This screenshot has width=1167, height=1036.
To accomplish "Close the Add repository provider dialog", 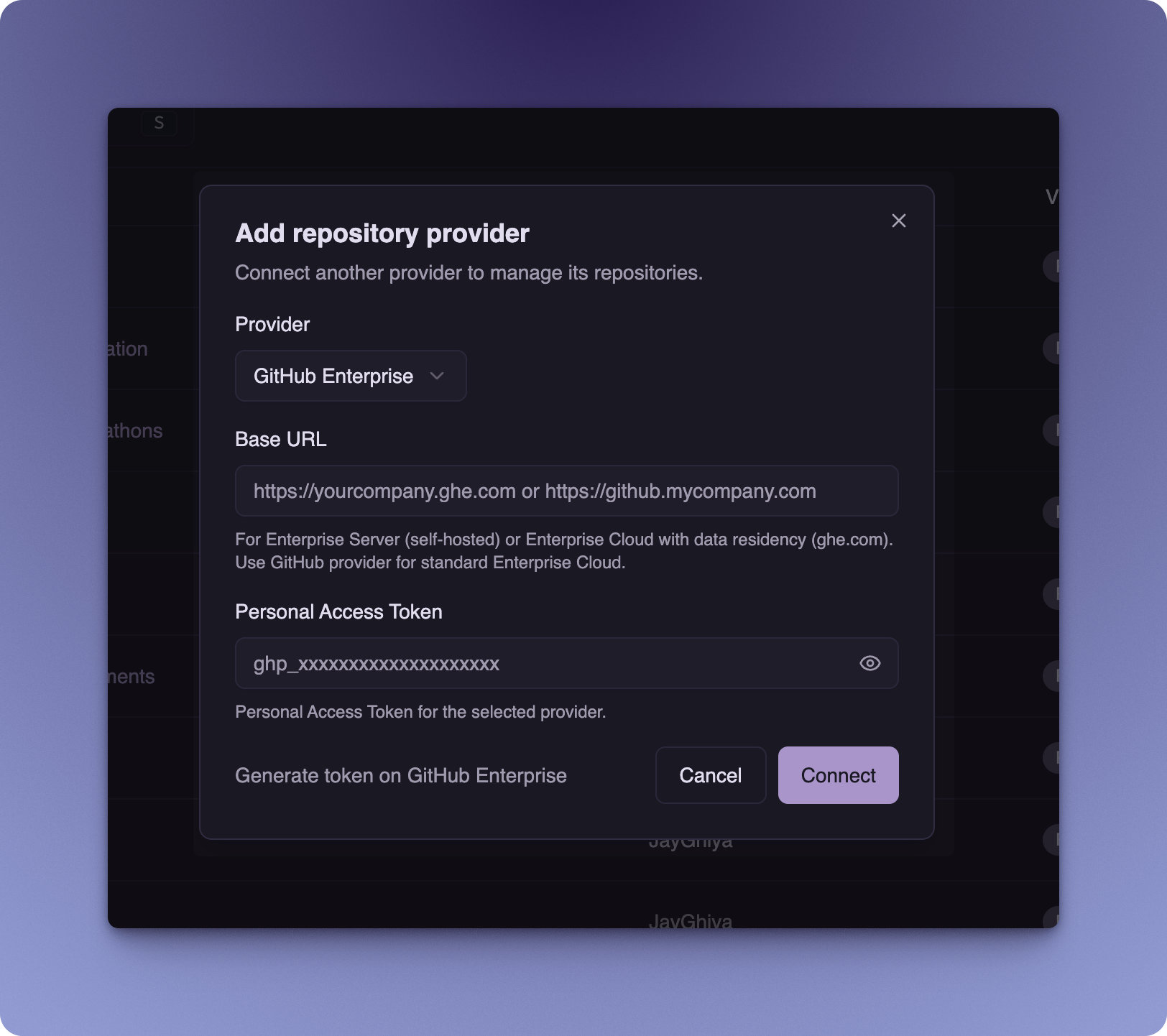I will point(898,221).
